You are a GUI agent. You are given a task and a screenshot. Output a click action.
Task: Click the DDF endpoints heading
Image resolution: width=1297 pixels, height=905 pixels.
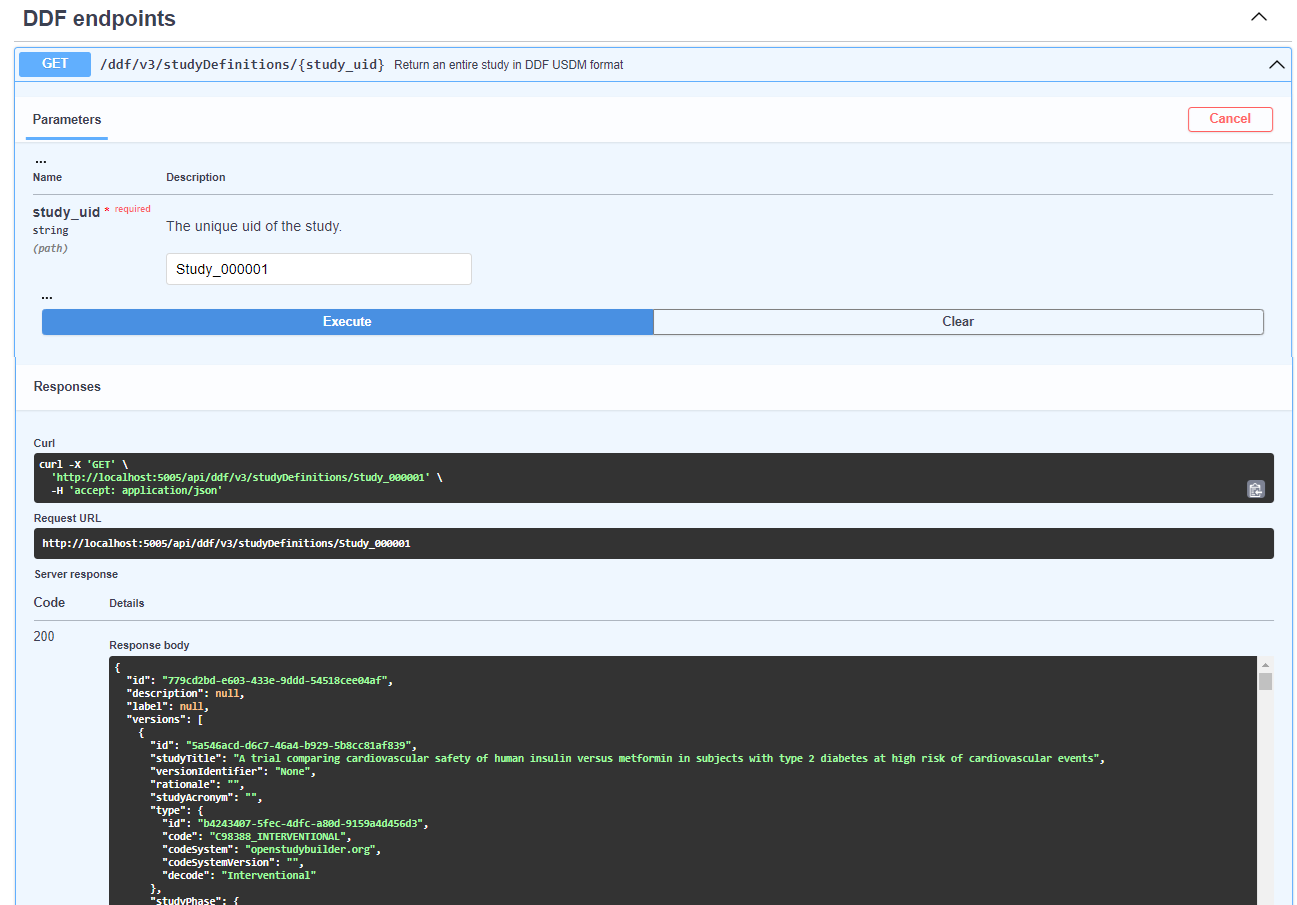pos(99,18)
